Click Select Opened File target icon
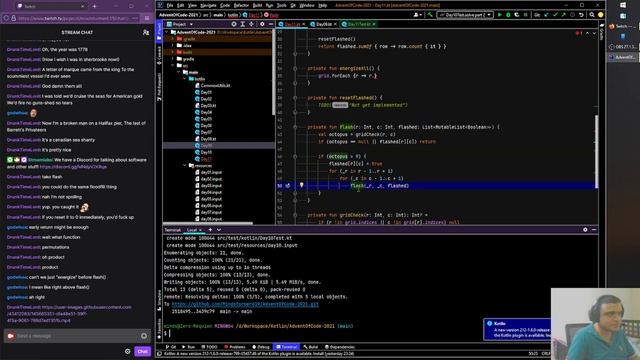The image size is (640, 360). pyautogui.click(x=234, y=24)
